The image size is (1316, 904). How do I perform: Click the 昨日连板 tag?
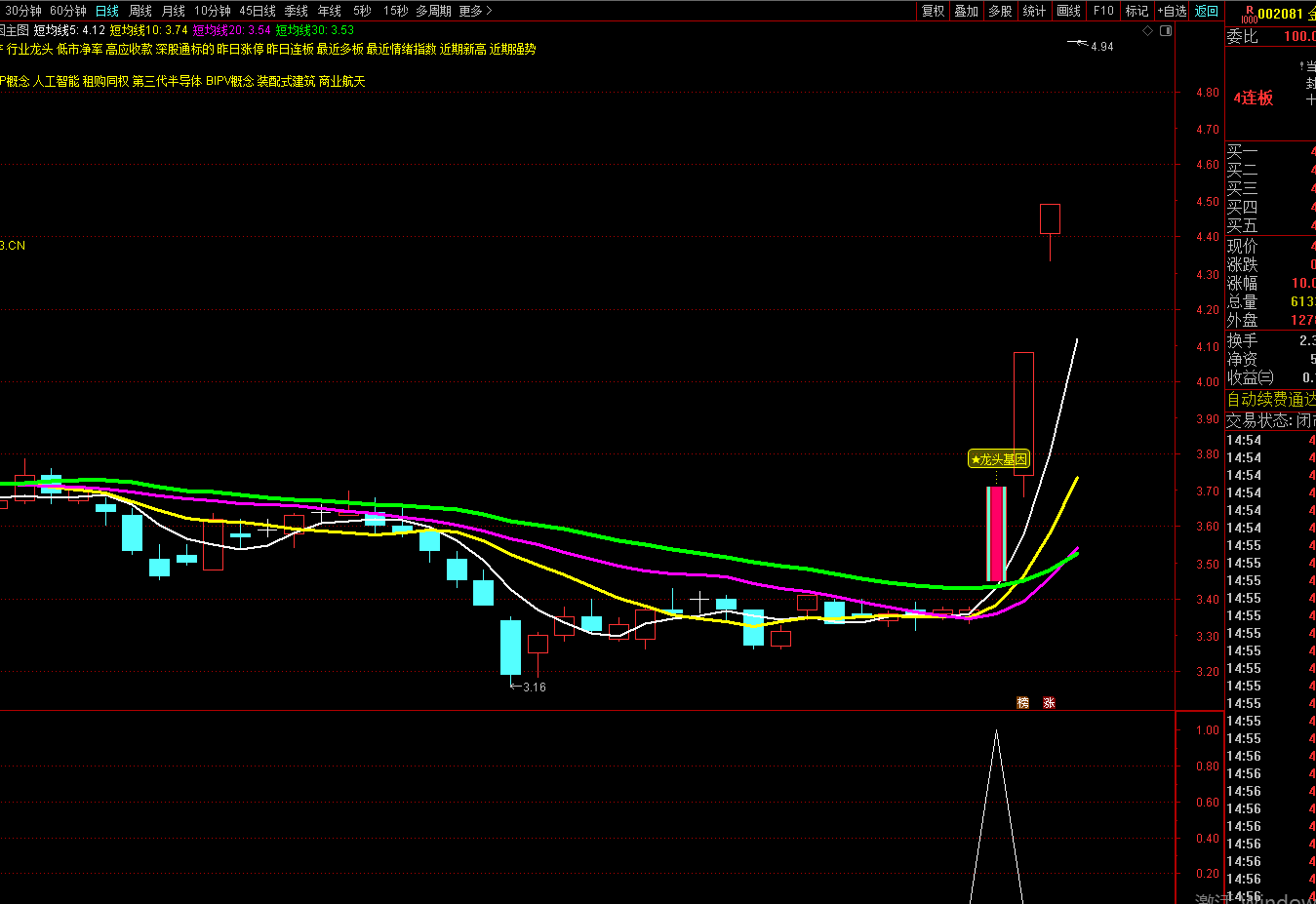click(291, 49)
